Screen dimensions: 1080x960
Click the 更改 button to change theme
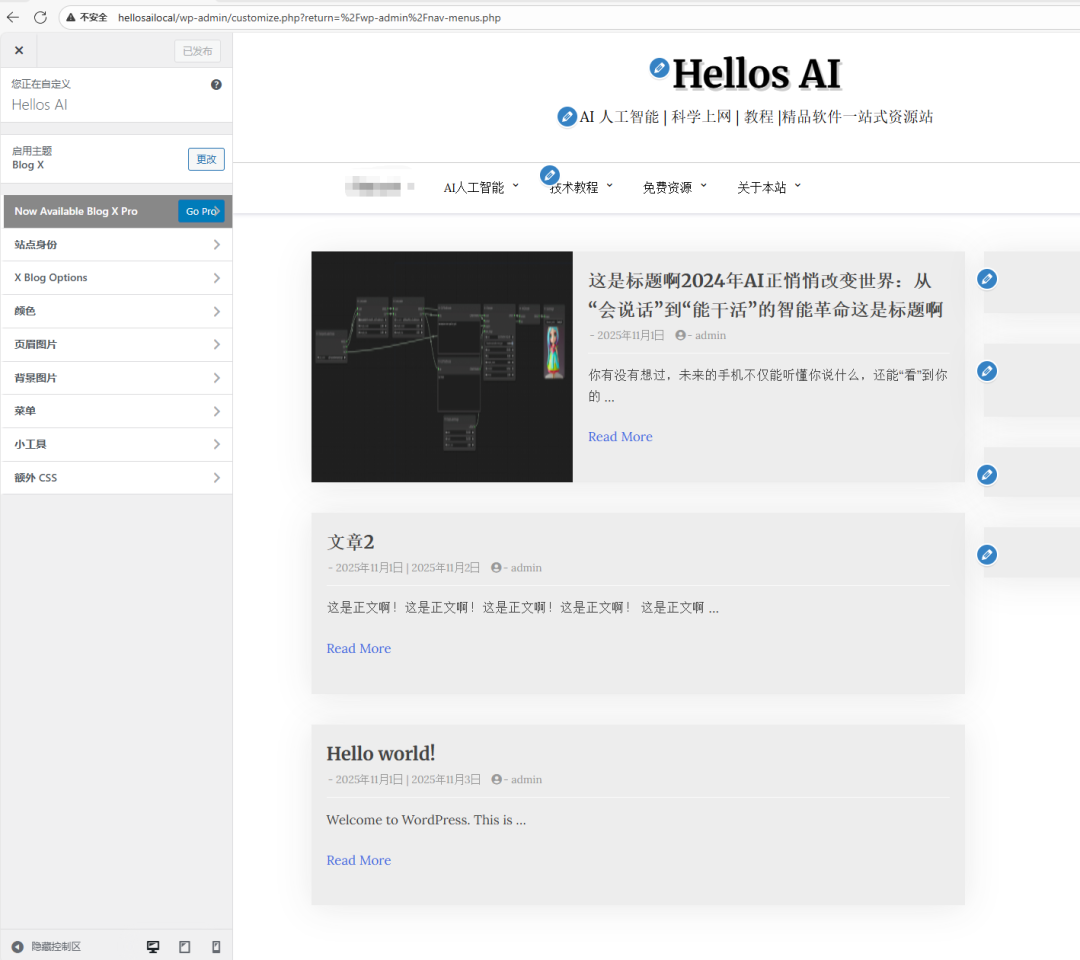(x=206, y=159)
